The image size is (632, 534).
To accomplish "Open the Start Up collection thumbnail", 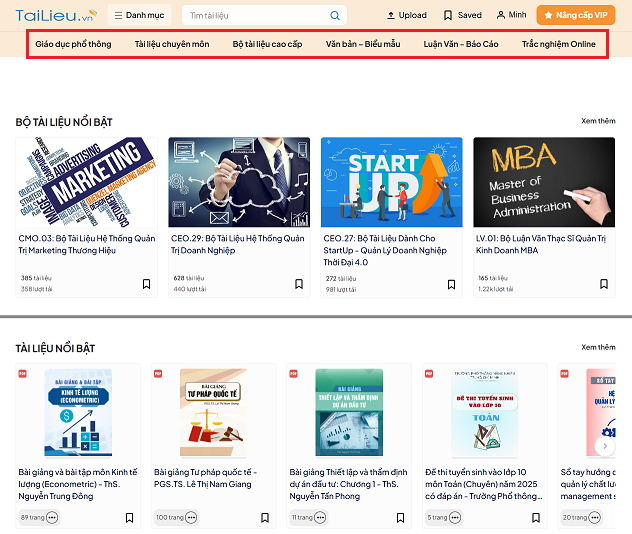I will coord(392,182).
